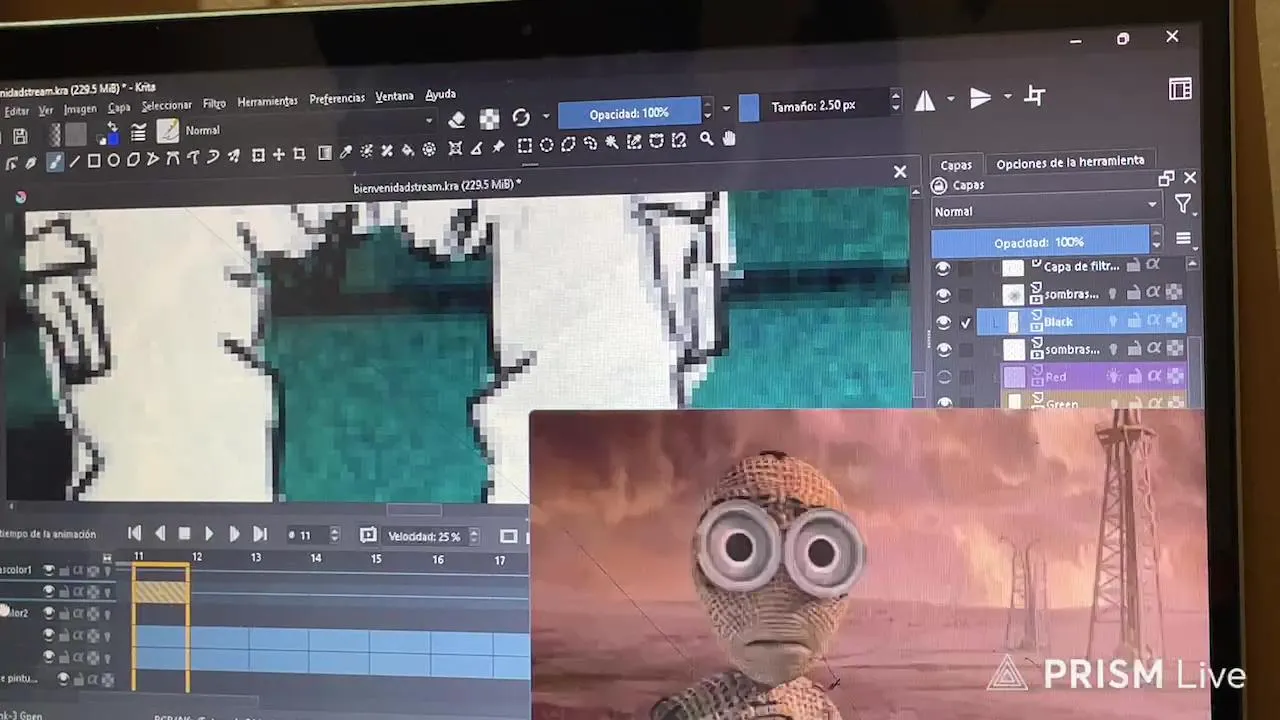Set the layer Opacidad slider in Capas
This screenshot has width=1280, height=720.
point(1040,242)
